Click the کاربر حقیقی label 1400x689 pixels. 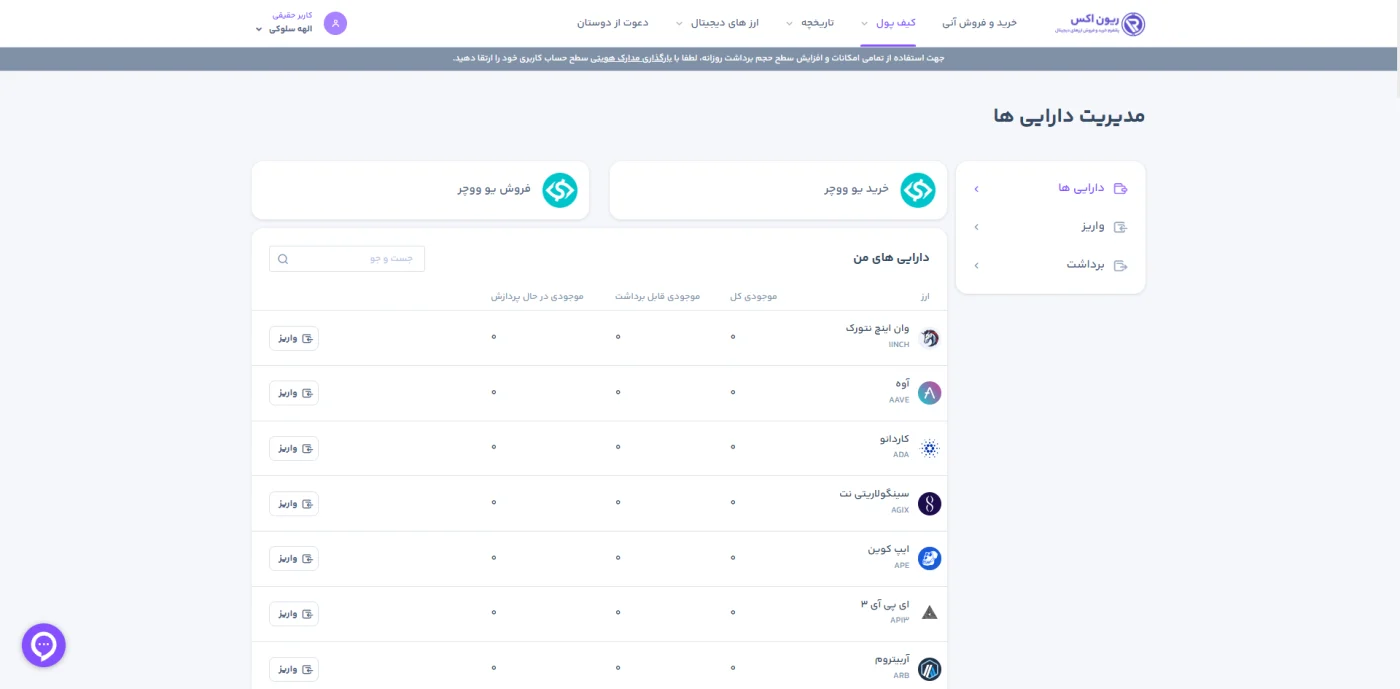pos(292,15)
